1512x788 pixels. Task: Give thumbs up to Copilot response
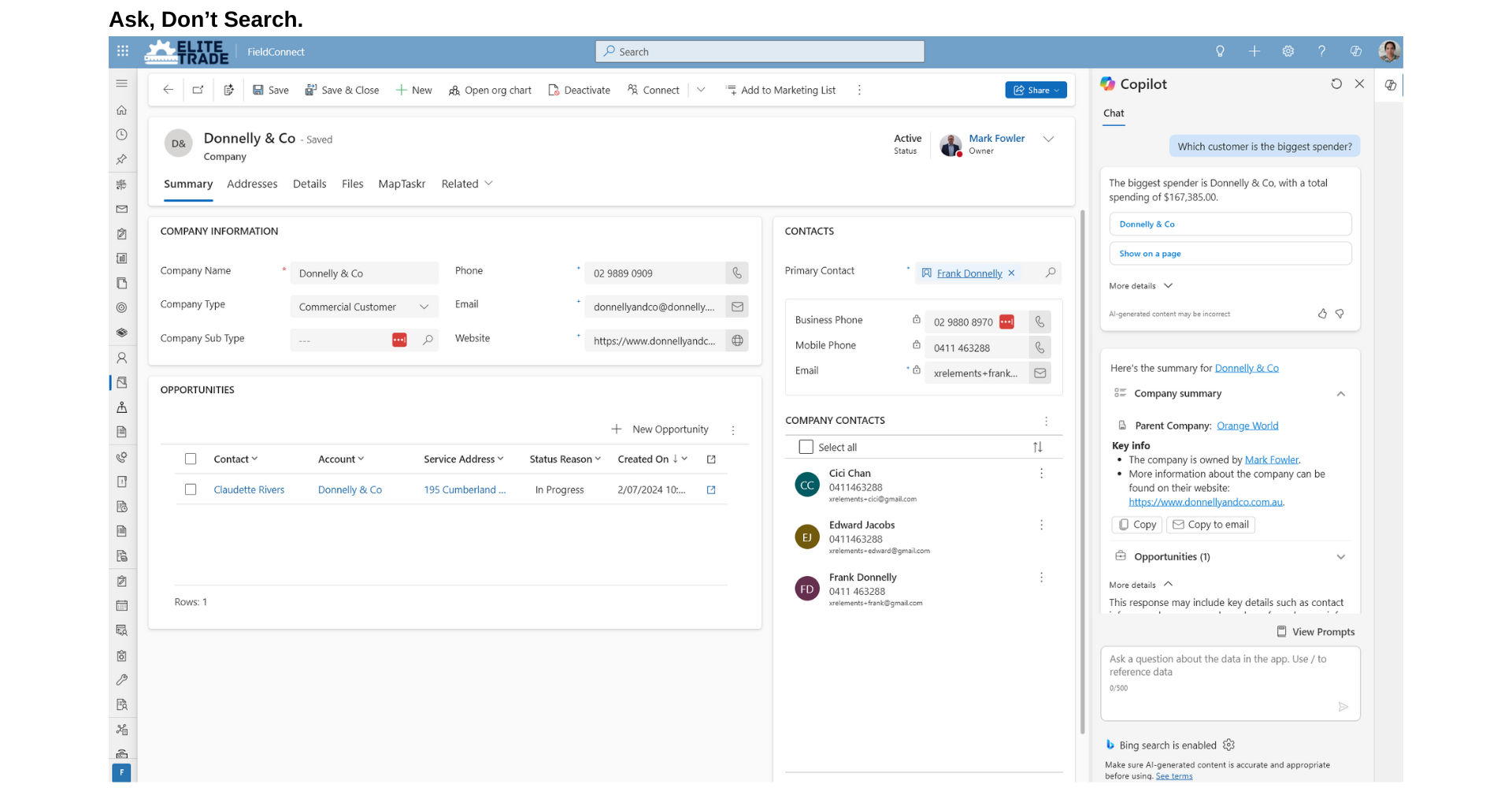point(1322,314)
